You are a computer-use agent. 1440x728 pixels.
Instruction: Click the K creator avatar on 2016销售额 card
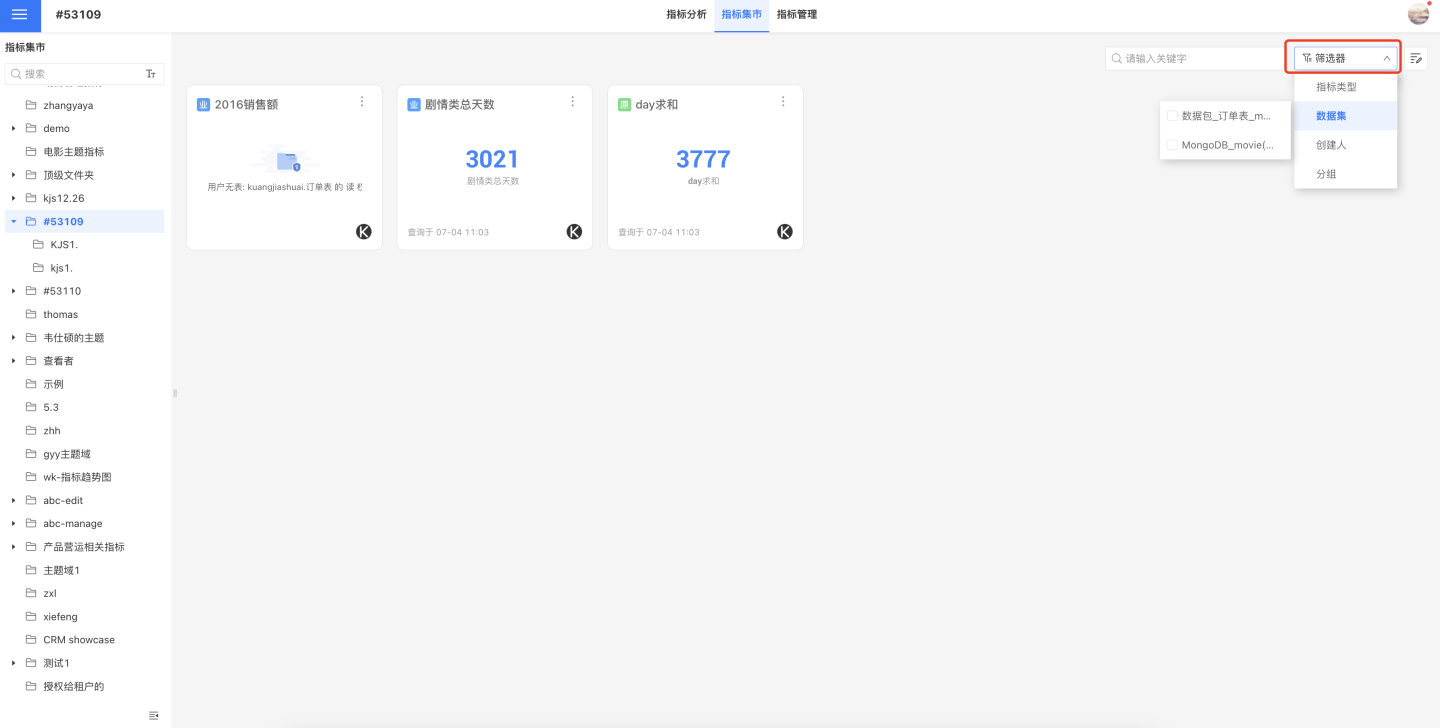pyautogui.click(x=364, y=232)
